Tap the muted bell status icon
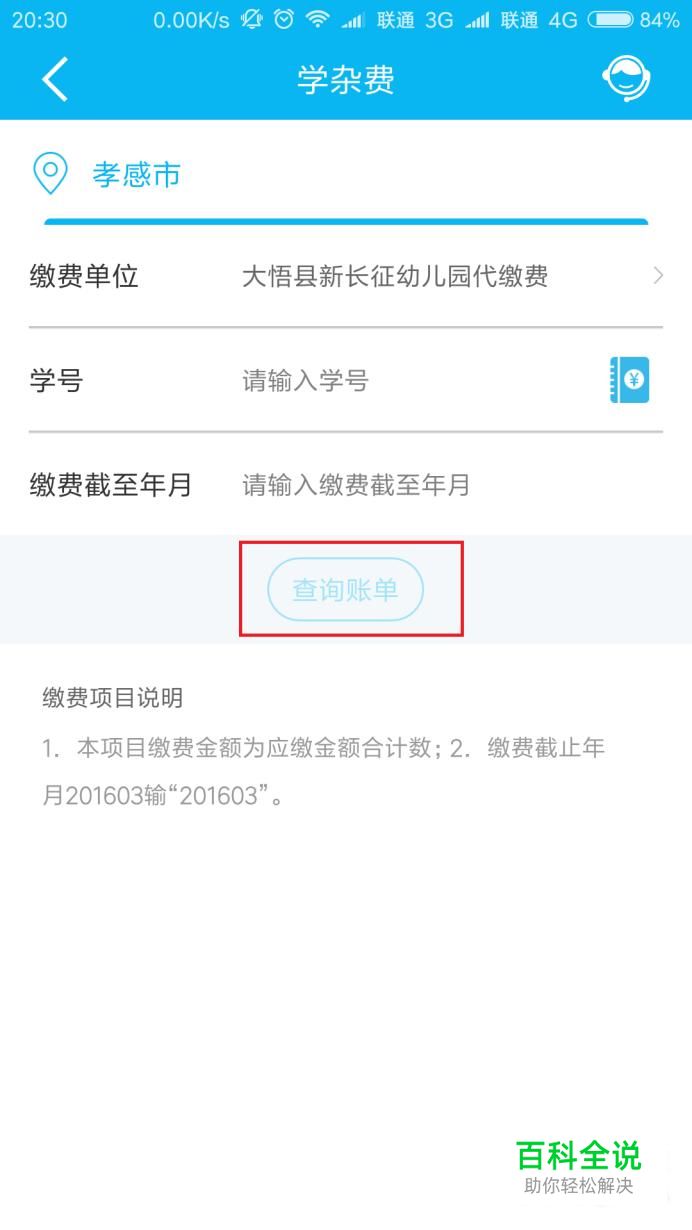The width and height of the screenshot is (692, 1230). point(251,19)
